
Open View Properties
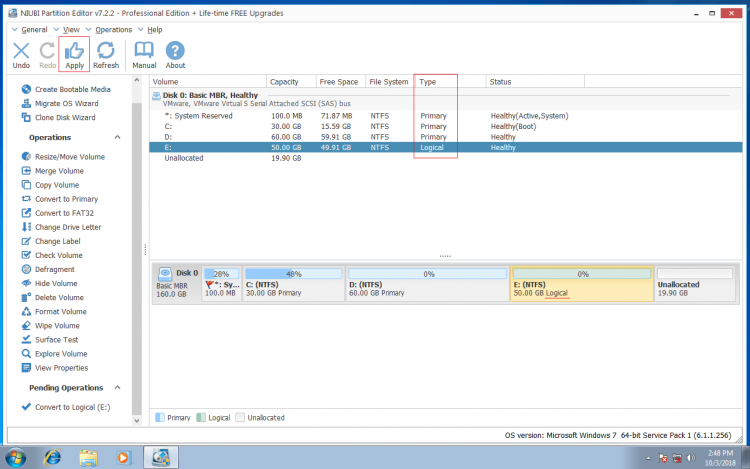[x=55, y=368]
